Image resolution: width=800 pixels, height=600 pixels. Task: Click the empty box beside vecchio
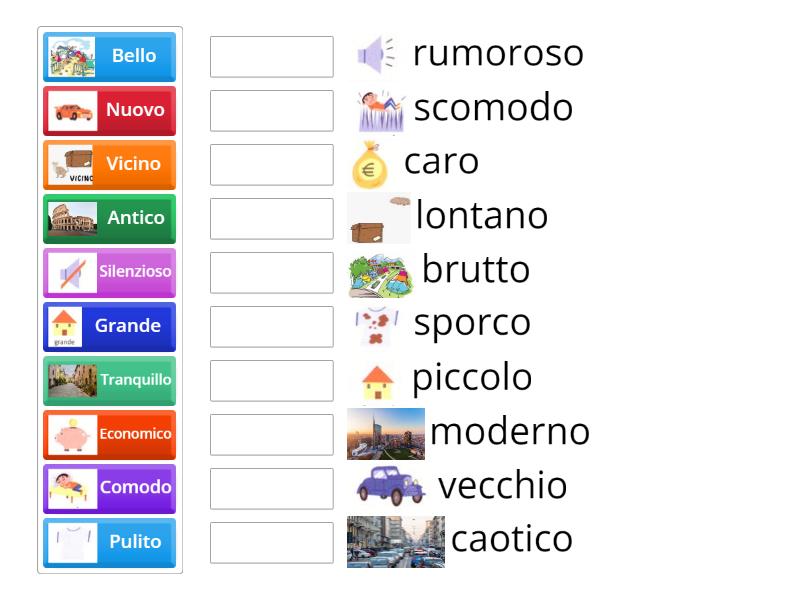(272, 489)
